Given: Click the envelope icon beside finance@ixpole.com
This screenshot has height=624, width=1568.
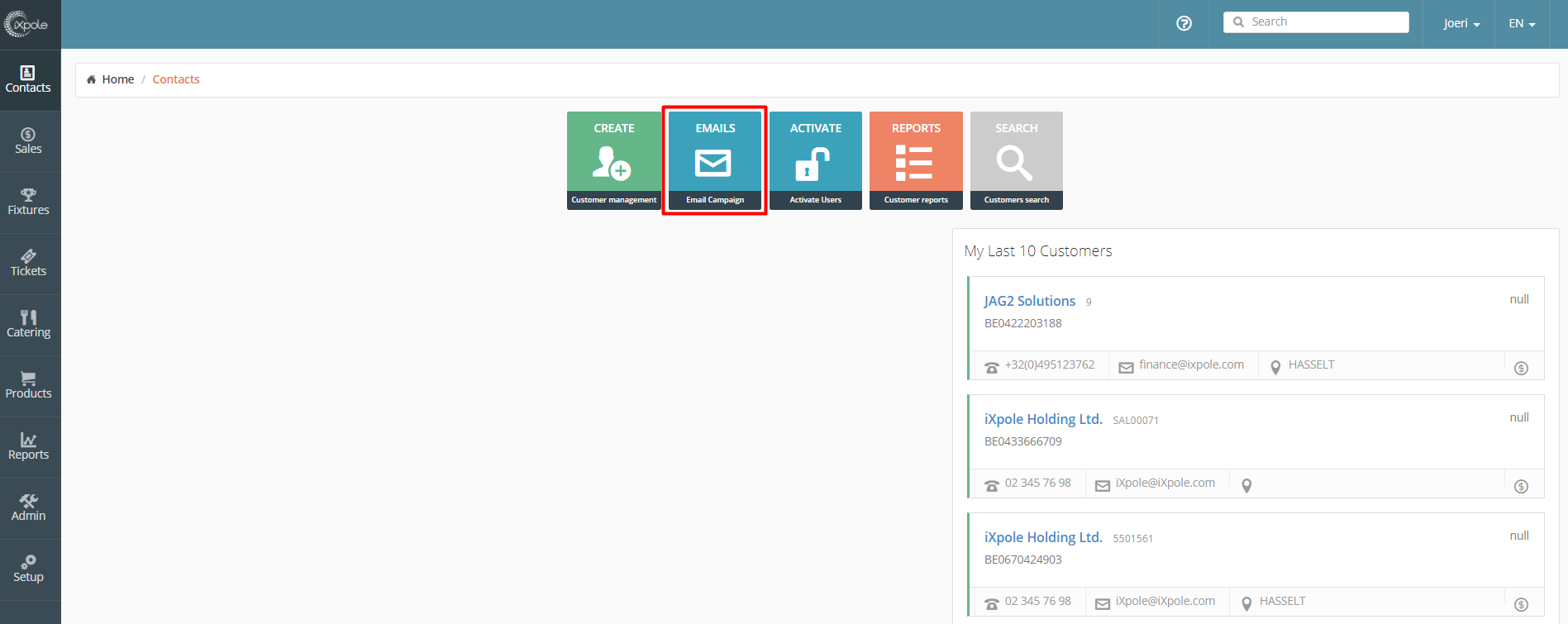Looking at the screenshot, I should pos(1126,368).
